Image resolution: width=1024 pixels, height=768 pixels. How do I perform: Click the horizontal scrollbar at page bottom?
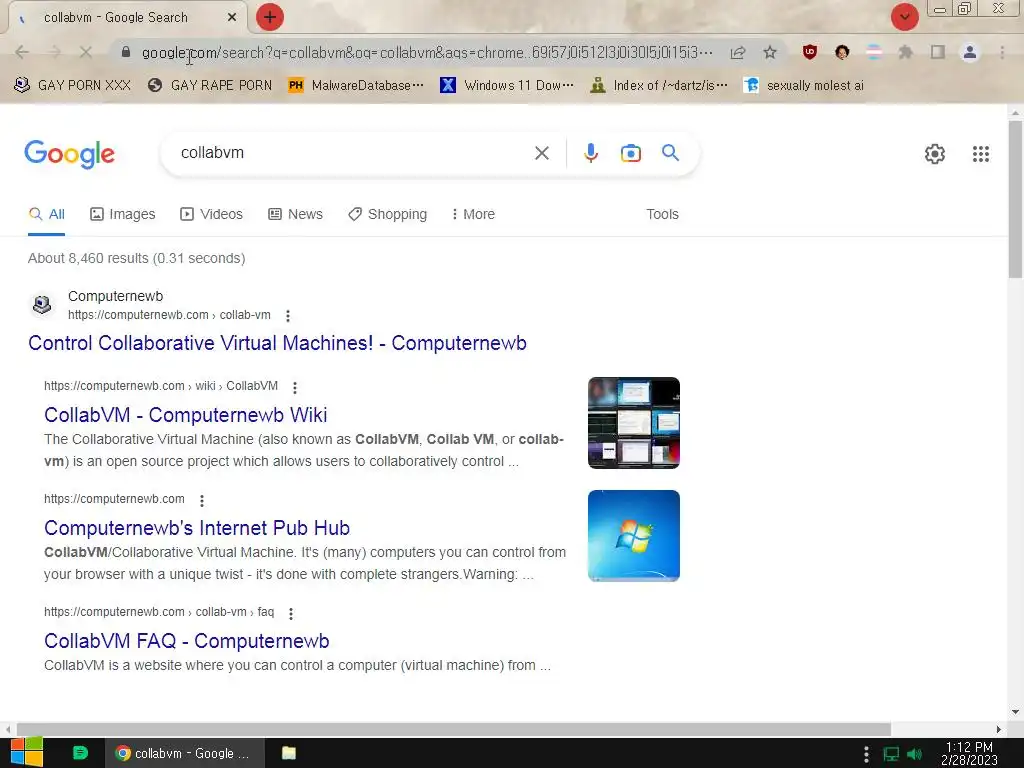click(454, 729)
